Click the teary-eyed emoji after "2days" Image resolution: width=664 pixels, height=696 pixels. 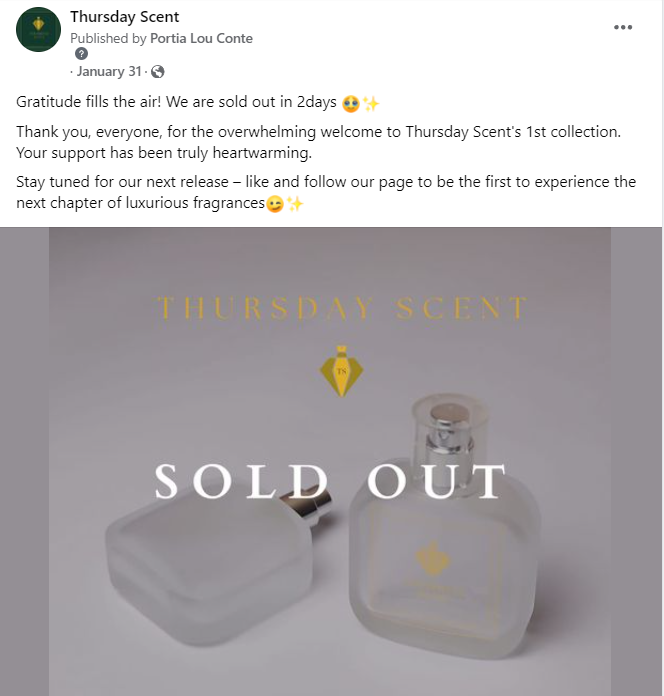coord(350,103)
